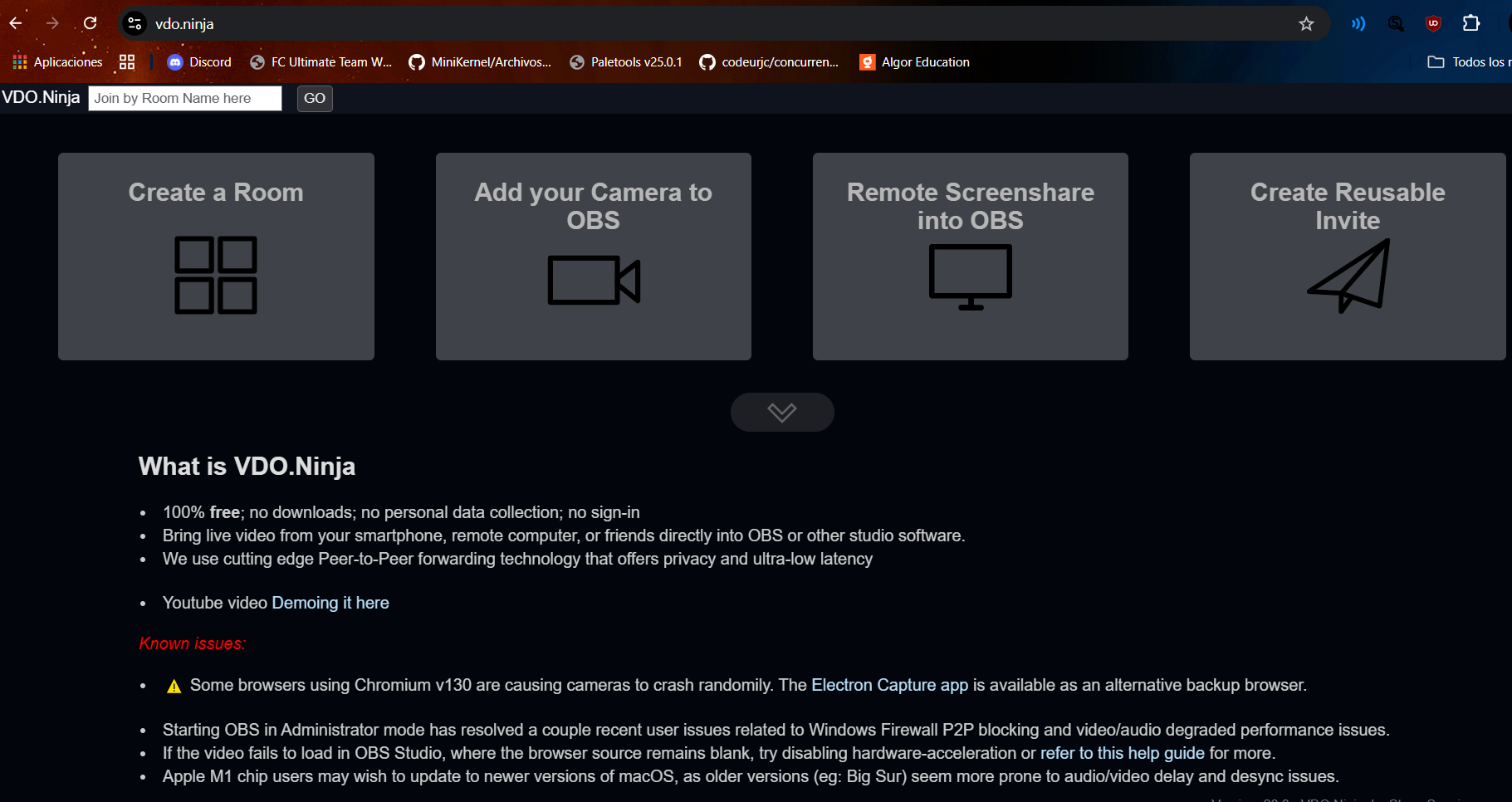Select the Create a Room heading
1512x802 pixels.
pyautogui.click(x=216, y=192)
